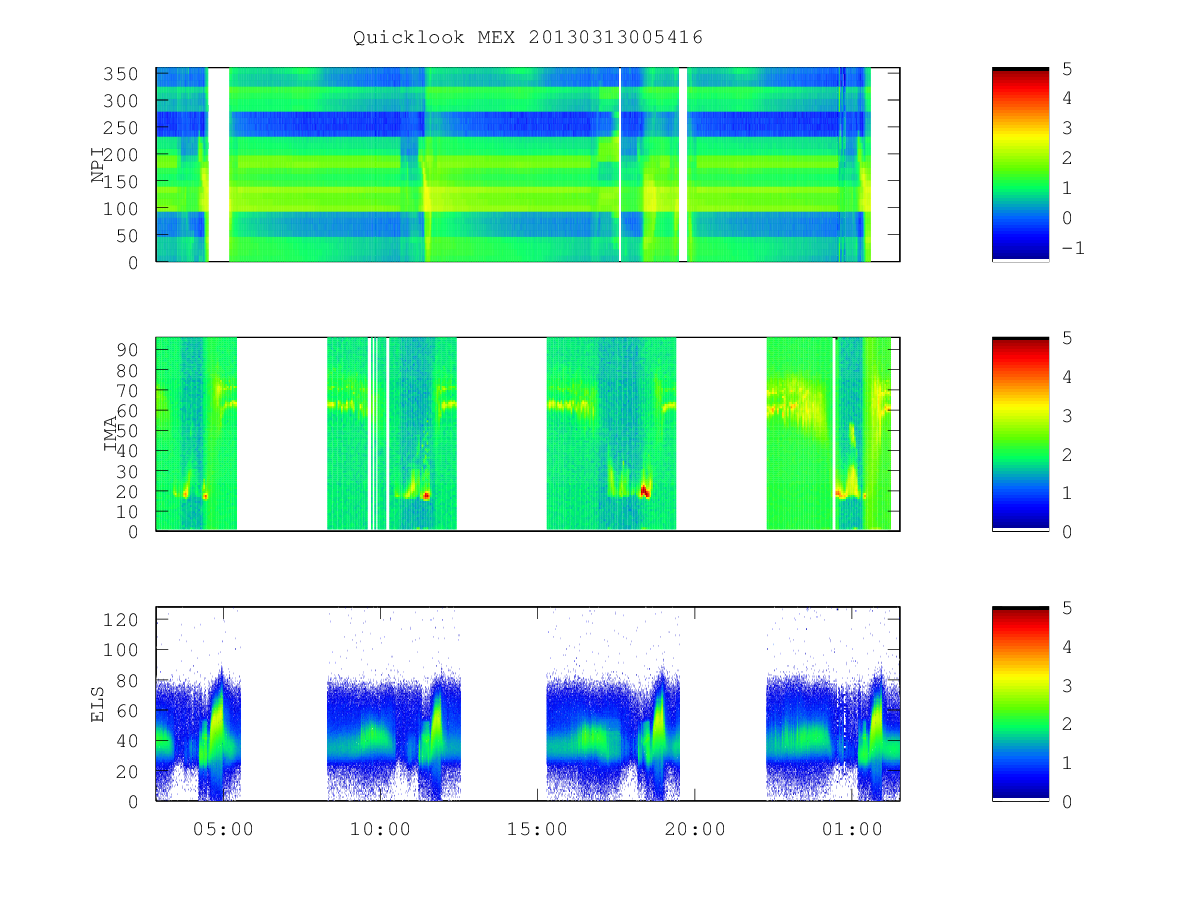
Task: Click the 3 label on the IMA colorbar
Action: (1067, 415)
